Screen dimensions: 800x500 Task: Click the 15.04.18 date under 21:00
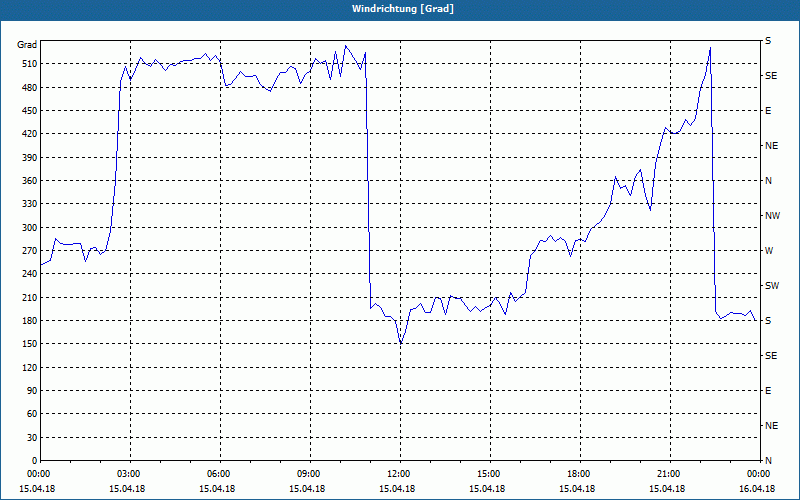(667, 489)
